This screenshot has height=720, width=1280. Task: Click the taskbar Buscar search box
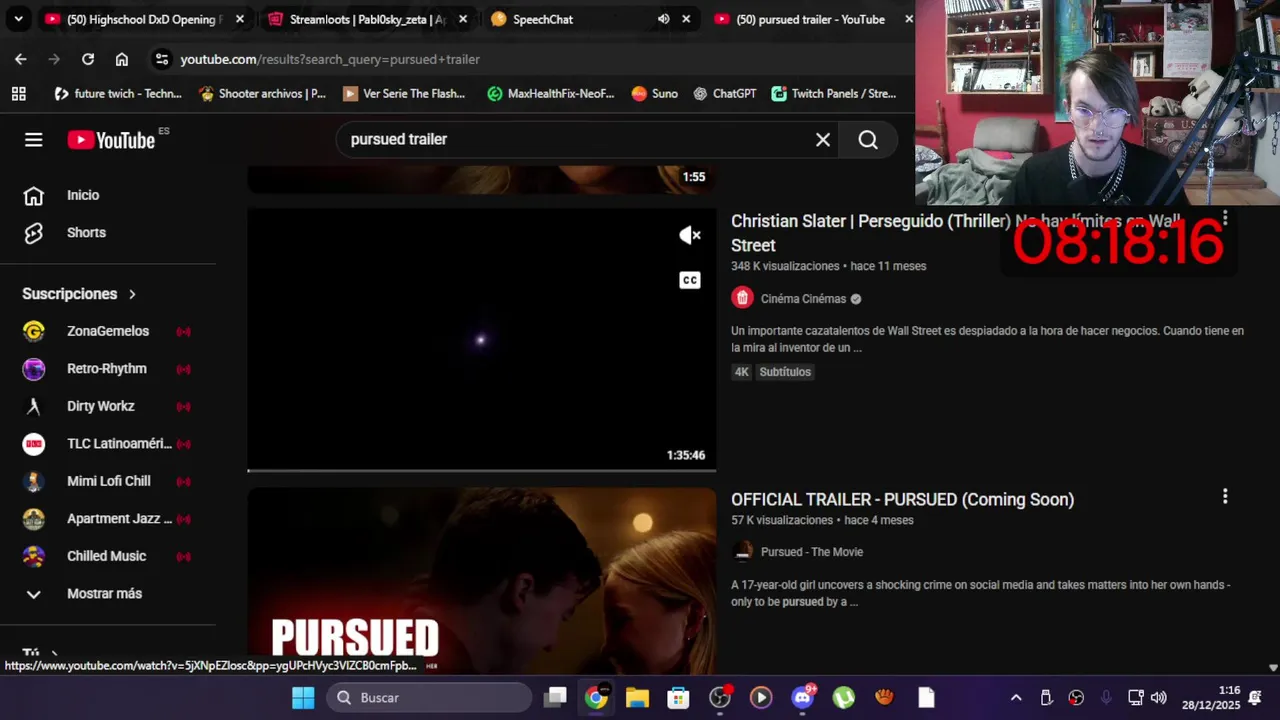(430, 697)
